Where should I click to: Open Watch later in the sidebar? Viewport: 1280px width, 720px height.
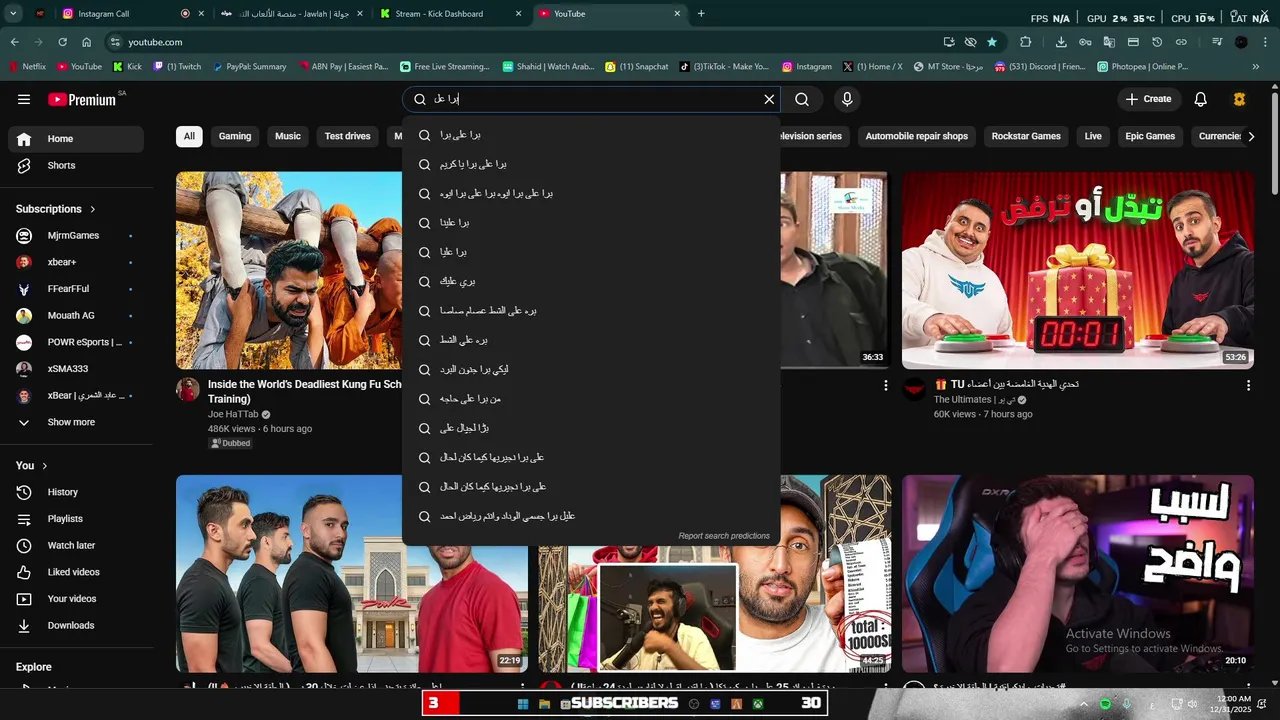76,545
